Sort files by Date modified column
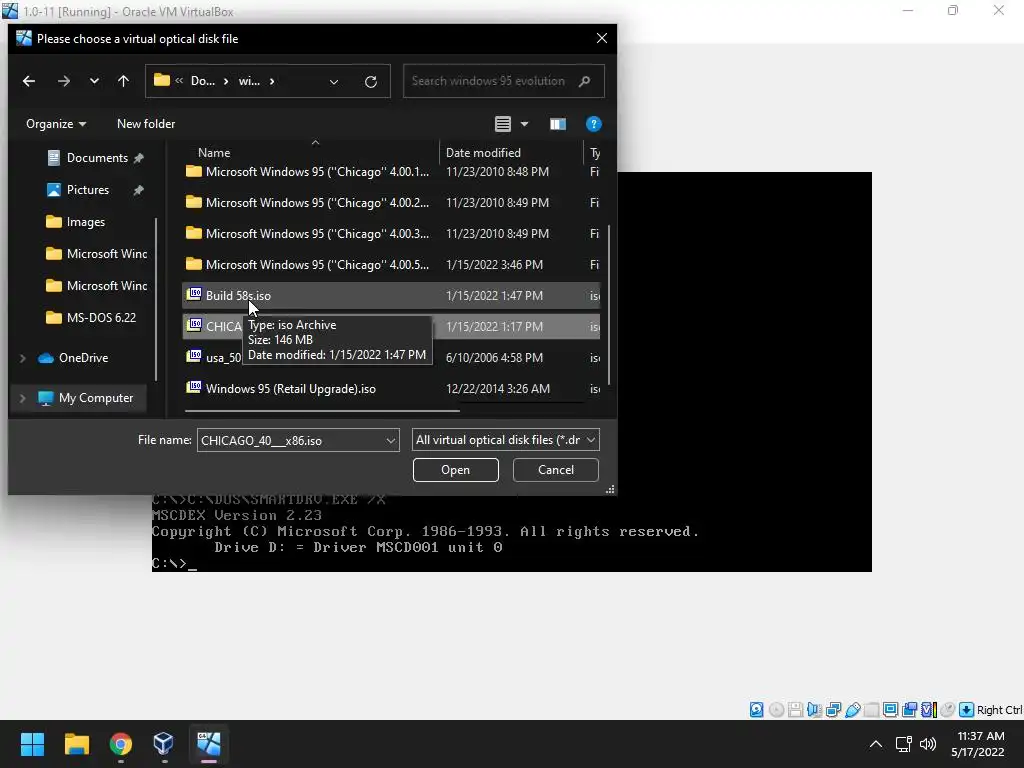Image resolution: width=1024 pixels, height=768 pixels. click(483, 153)
